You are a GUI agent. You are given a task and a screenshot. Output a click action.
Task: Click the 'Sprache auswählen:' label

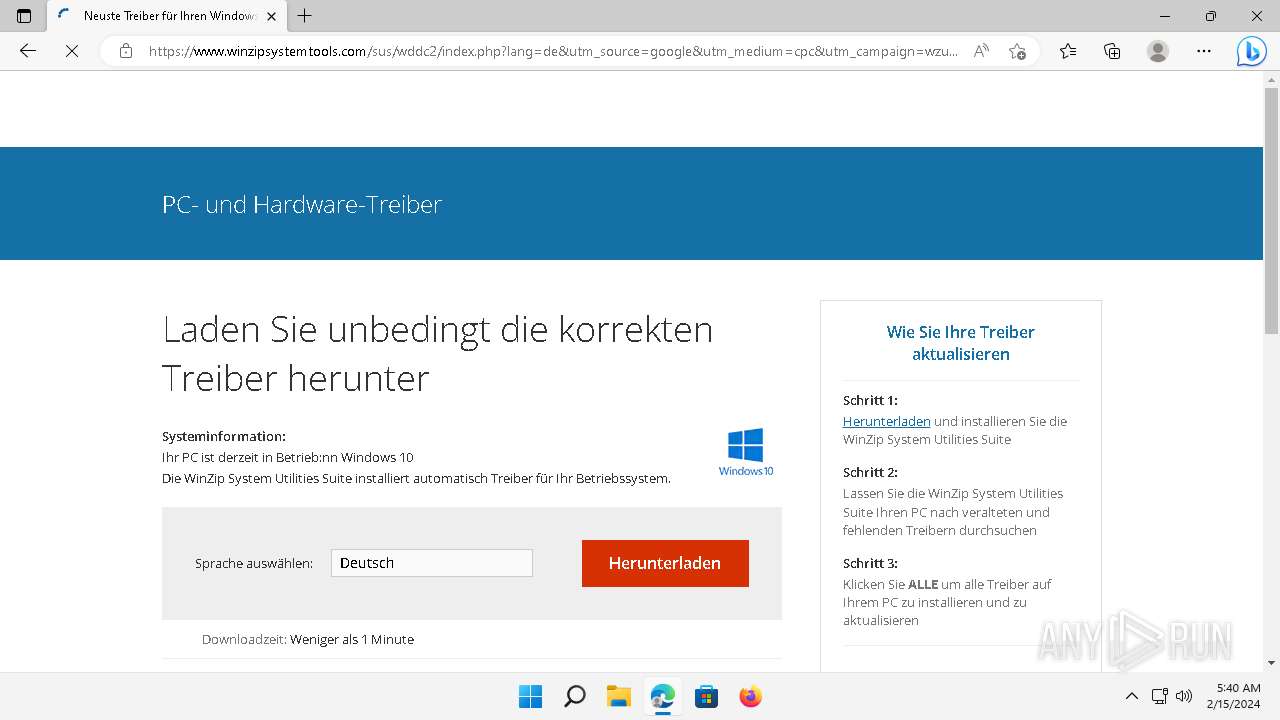tap(254, 563)
